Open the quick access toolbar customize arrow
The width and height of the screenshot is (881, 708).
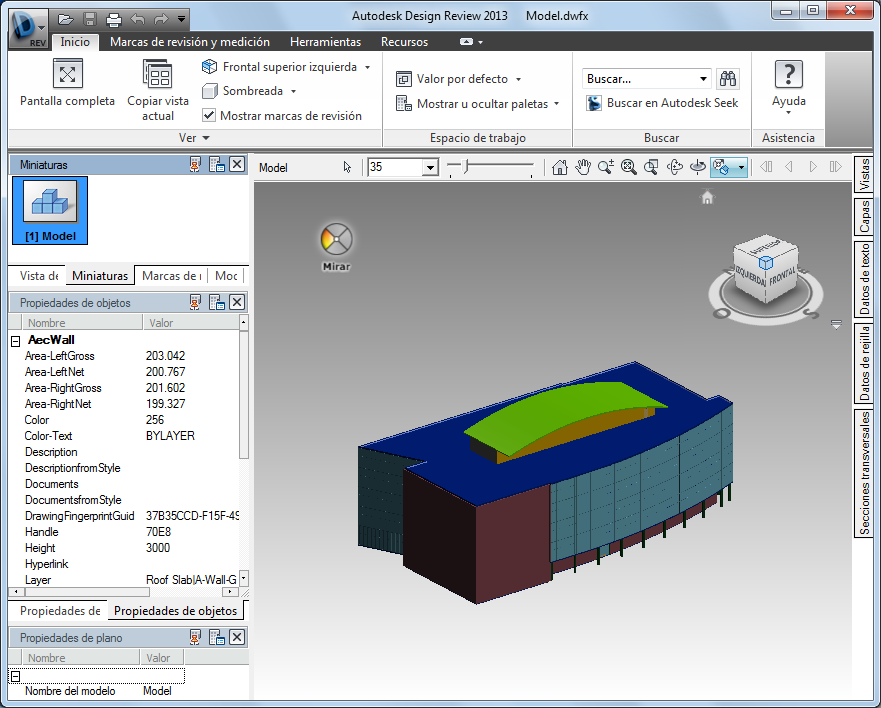coord(181,19)
